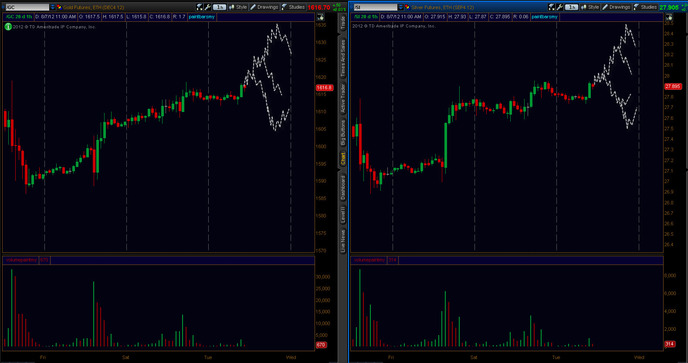Open the wrench settings icon in gold panel
Viewport: 688px width, 363px height.
click(207, 7)
